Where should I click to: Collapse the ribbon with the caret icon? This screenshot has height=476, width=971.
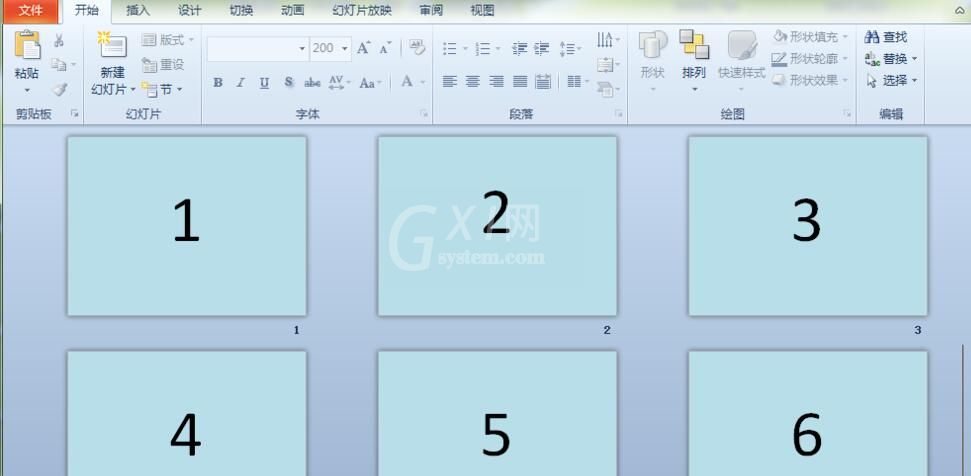[959, 11]
